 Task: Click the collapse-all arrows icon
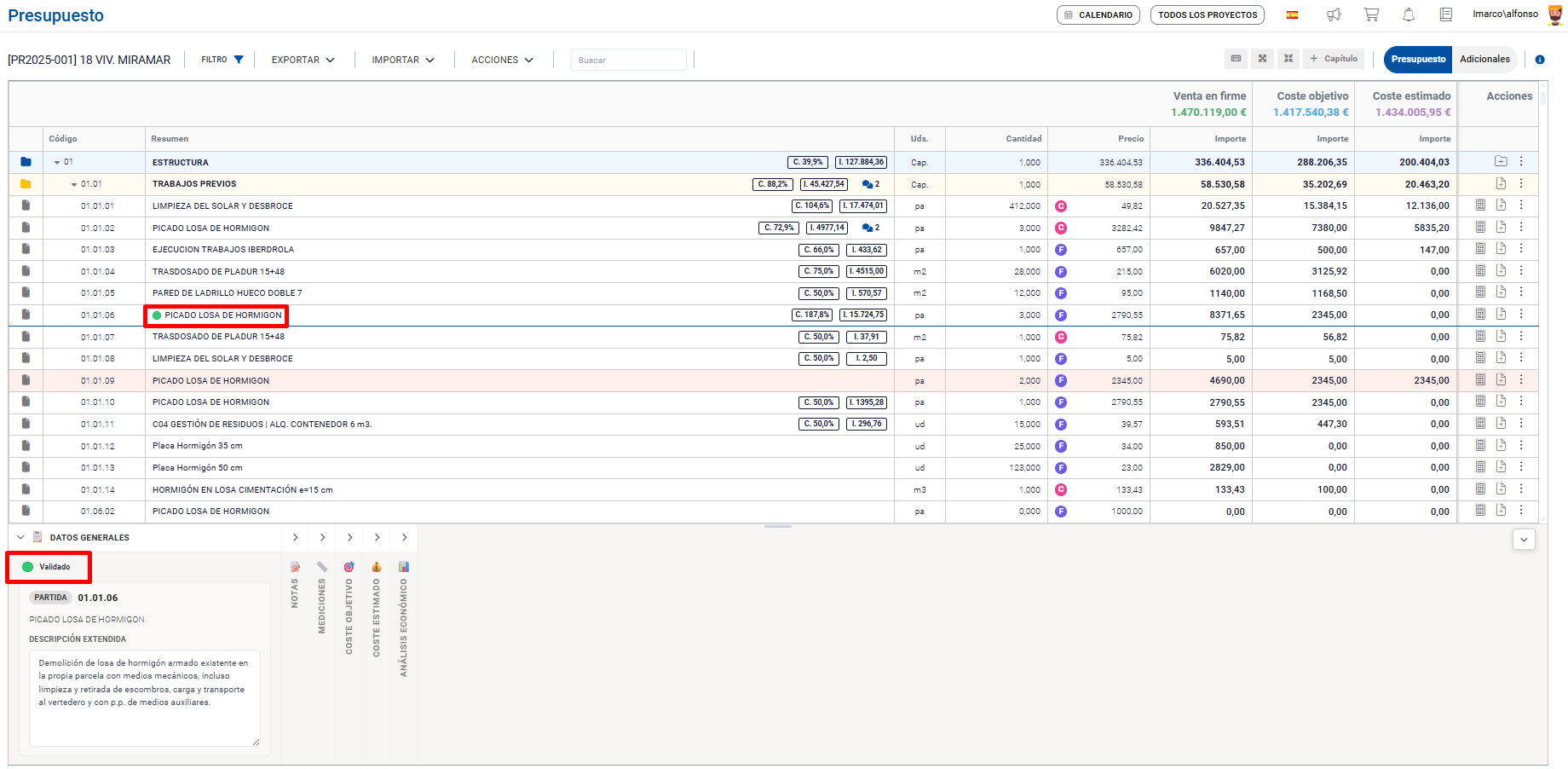click(1288, 59)
